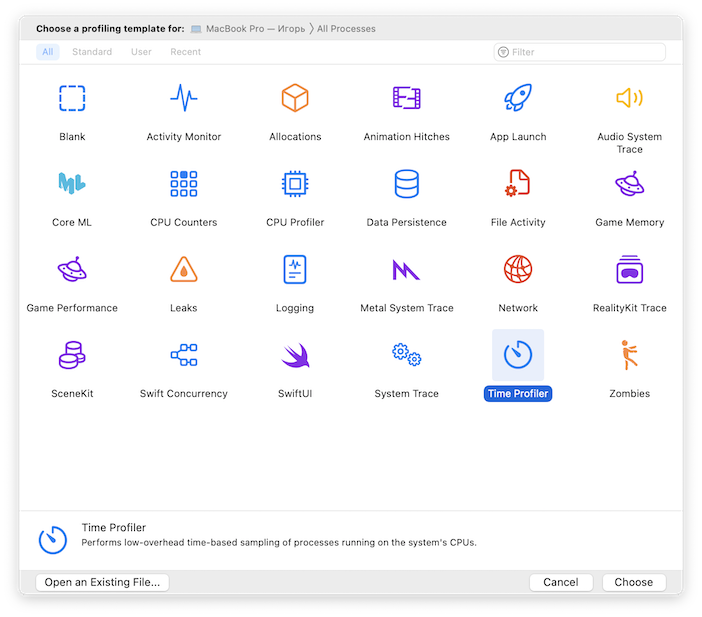Click Open an Existing File button
The image size is (702, 617).
[x=102, y=582]
